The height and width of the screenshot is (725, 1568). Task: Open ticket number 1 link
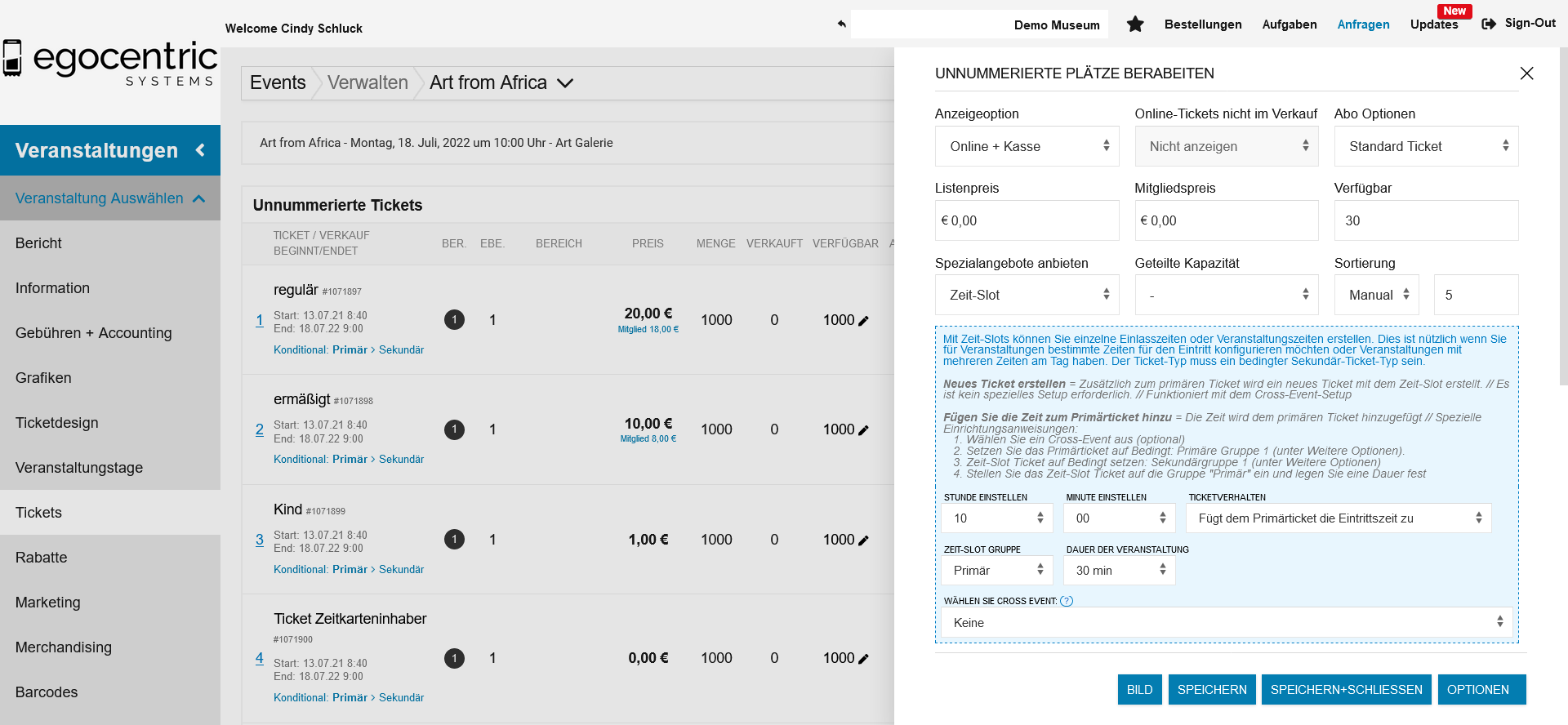click(x=260, y=320)
